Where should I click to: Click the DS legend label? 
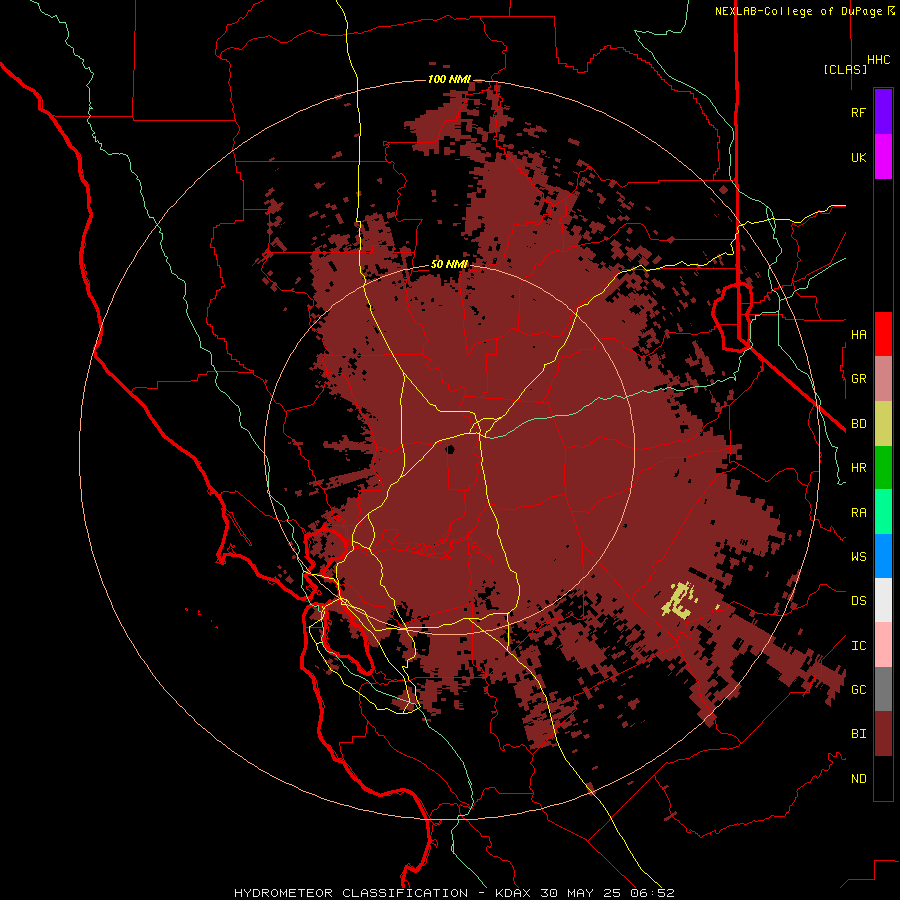(858, 601)
